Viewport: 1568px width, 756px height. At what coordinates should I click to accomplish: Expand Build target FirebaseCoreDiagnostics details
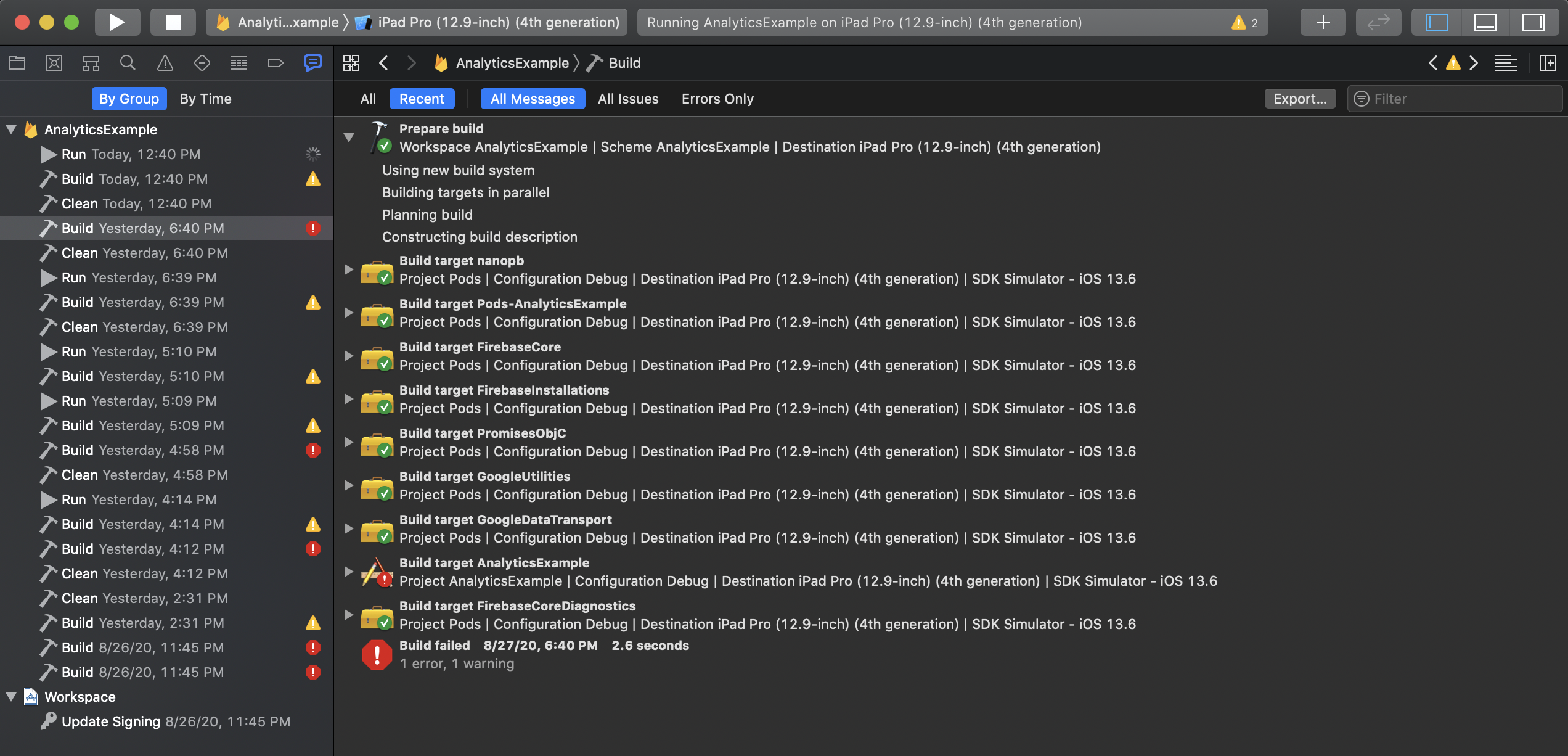349,614
